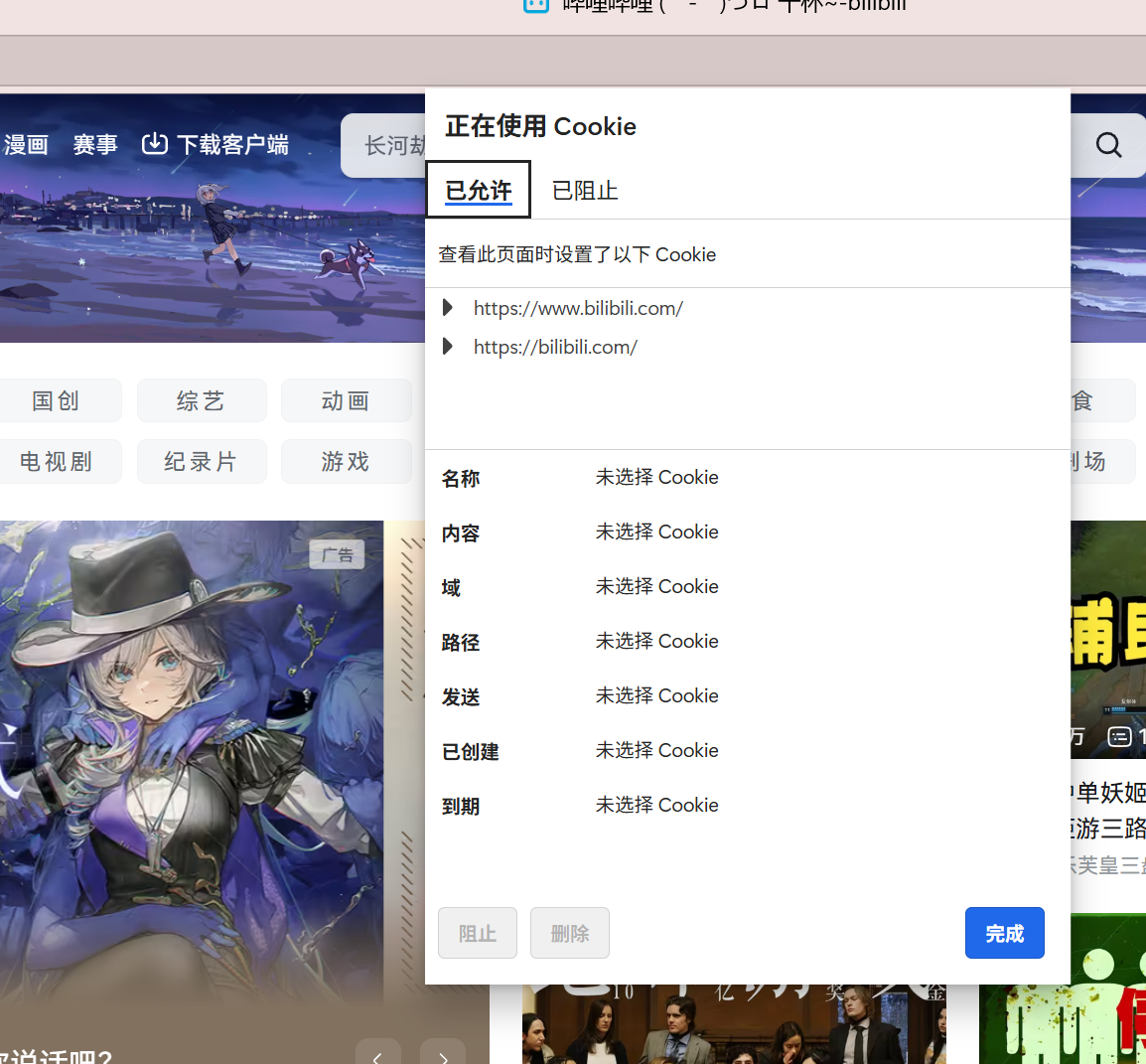Click the 名称 field value text

(x=656, y=477)
